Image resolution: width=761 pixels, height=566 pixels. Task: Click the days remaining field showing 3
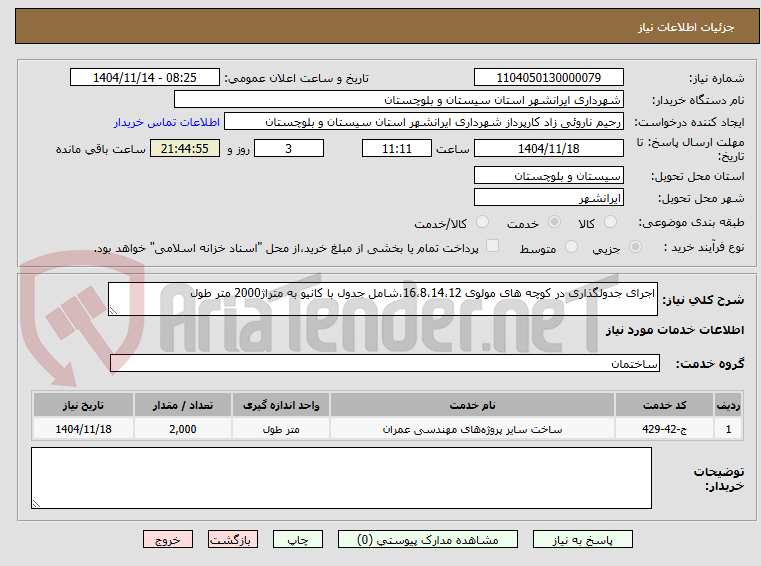pyautogui.click(x=289, y=149)
